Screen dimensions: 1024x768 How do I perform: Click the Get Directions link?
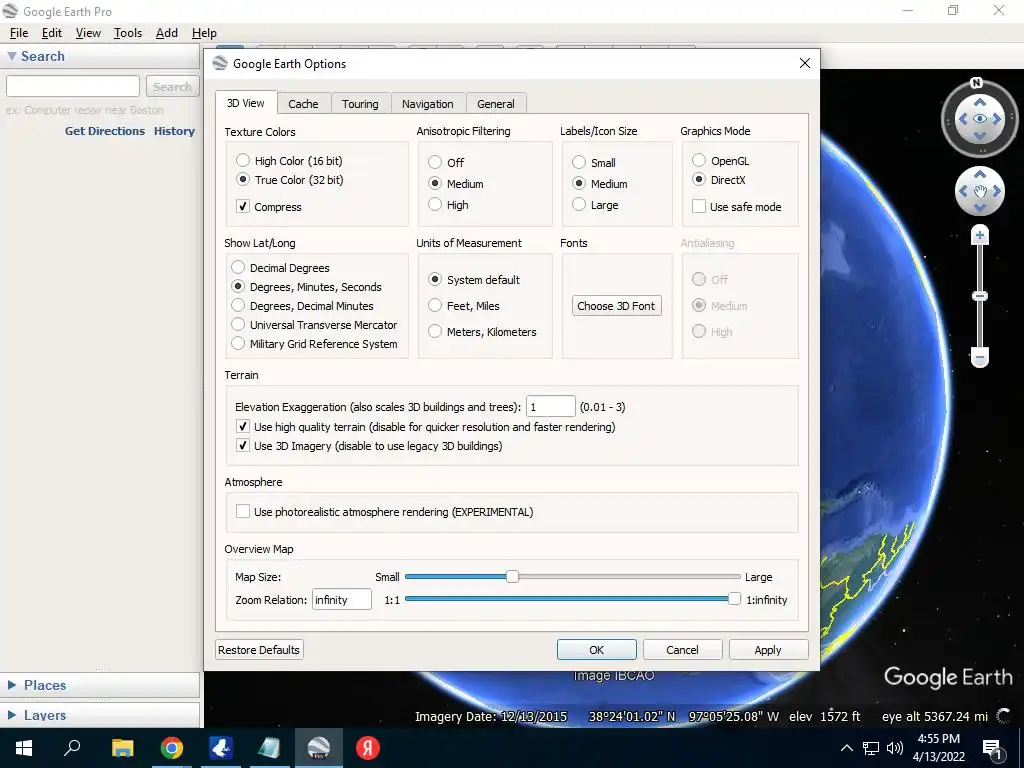[x=104, y=131]
